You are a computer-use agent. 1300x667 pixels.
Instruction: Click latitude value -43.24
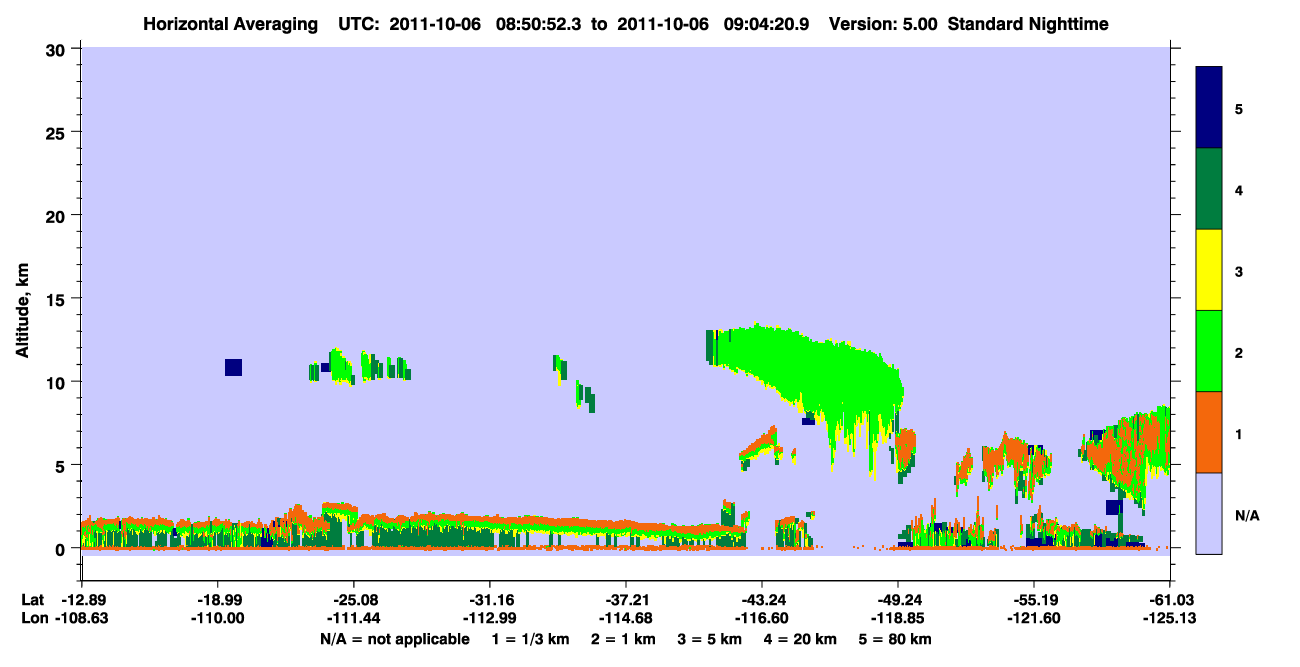click(x=762, y=600)
